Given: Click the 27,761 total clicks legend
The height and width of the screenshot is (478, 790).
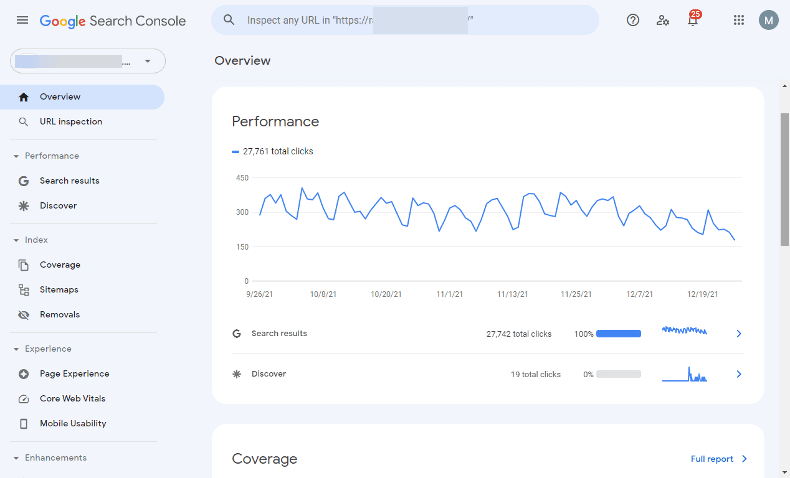Looking at the screenshot, I should click(x=273, y=151).
